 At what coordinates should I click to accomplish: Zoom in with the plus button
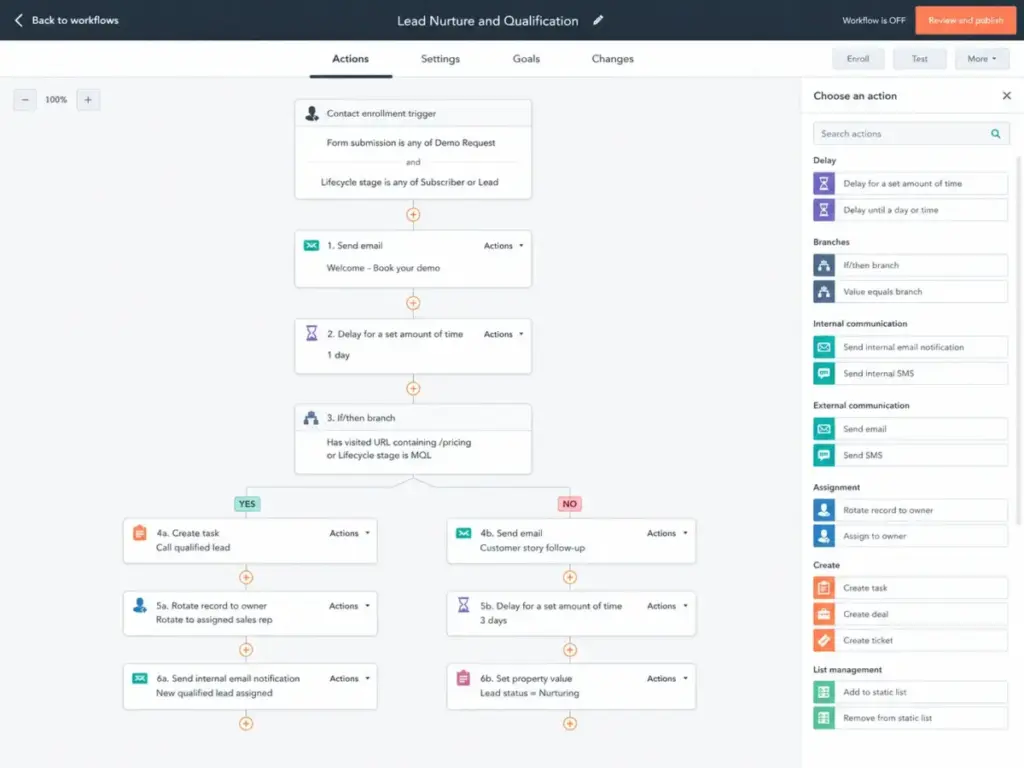coord(88,100)
